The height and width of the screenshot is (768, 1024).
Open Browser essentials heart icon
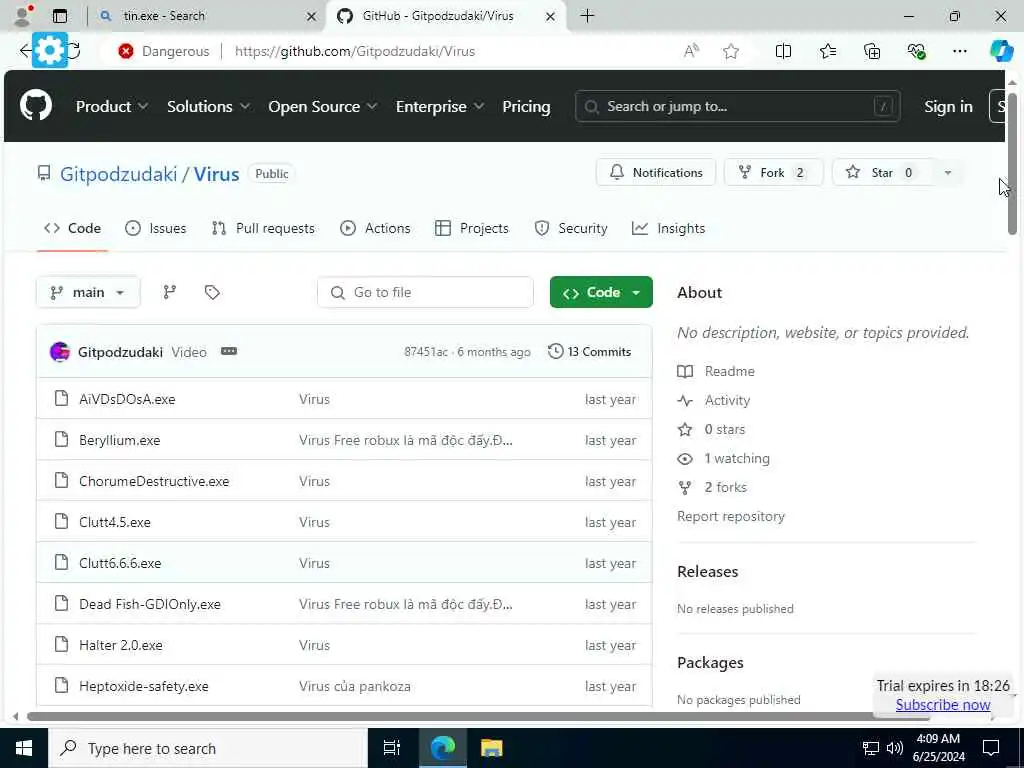click(916, 51)
